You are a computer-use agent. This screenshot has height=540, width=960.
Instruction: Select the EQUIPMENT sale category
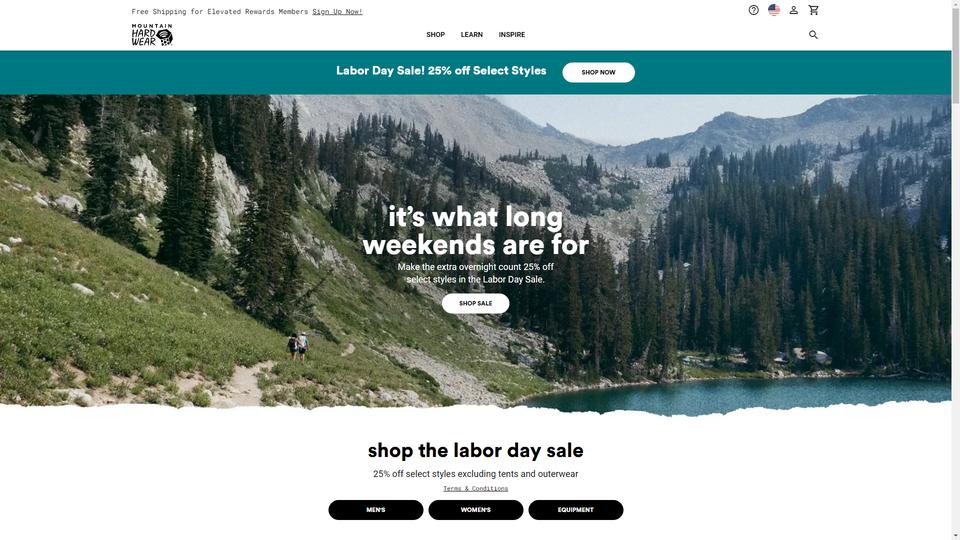click(x=576, y=510)
